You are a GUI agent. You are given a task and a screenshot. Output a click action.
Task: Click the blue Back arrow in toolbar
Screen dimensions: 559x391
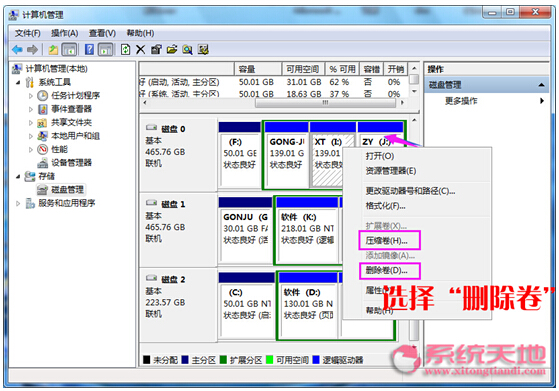[x=17, y=50]
